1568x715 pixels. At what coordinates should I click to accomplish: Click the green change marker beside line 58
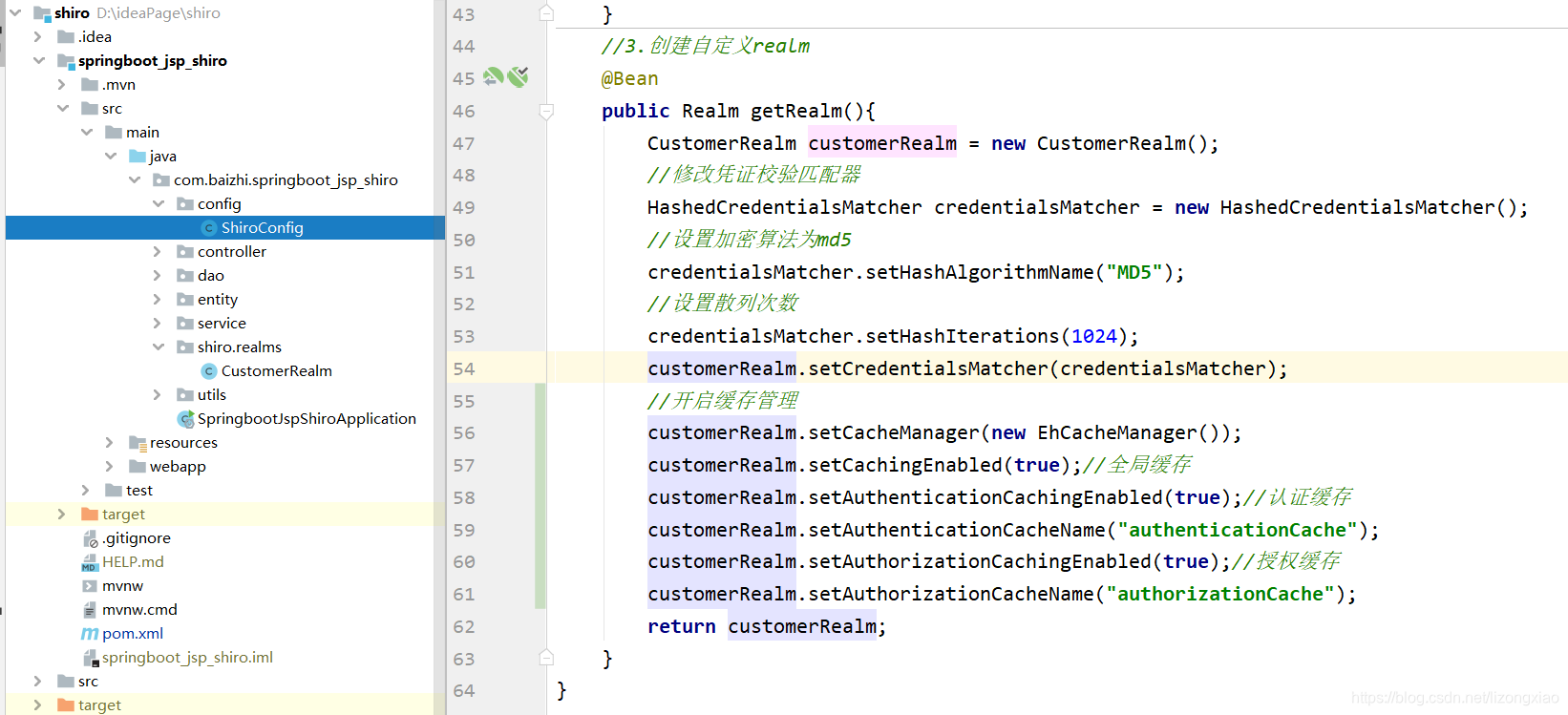pos(540,497)
